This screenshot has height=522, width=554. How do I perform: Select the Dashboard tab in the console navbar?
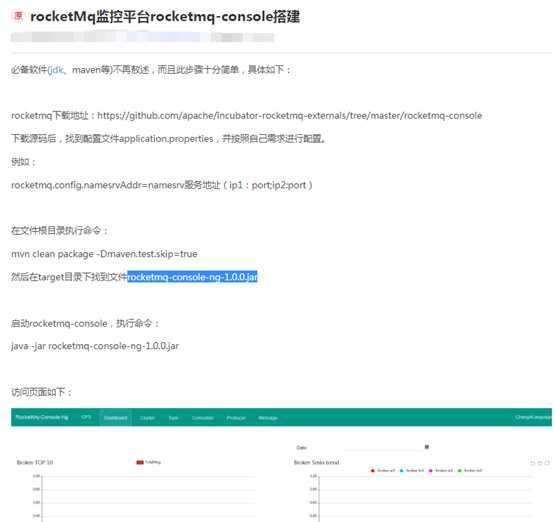(x=116, y=418)
